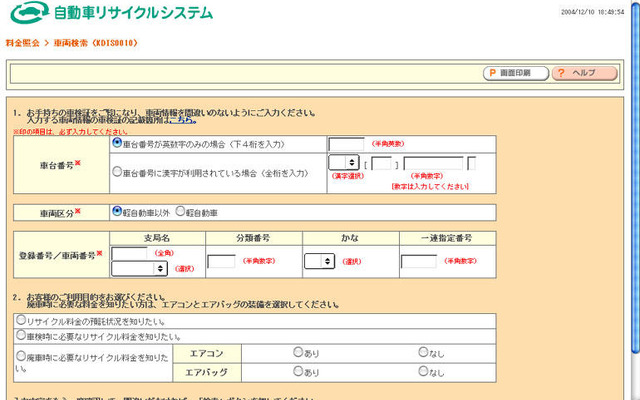The width and height of the screenshot is (640, 400).
Task: Click the last-4-digits chassis number input field
Action: point(346,144)
